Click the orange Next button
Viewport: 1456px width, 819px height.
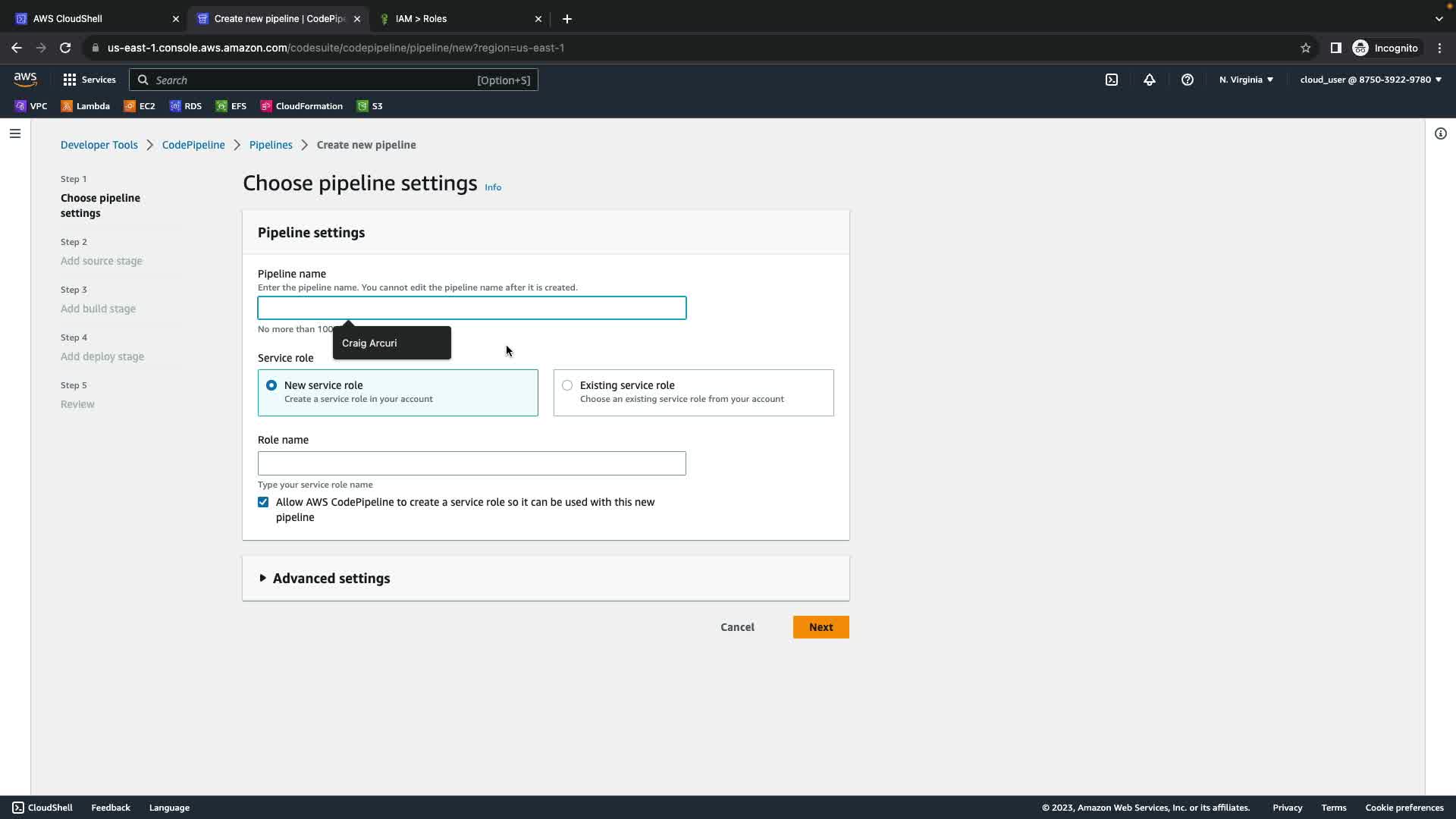point(821,627)
